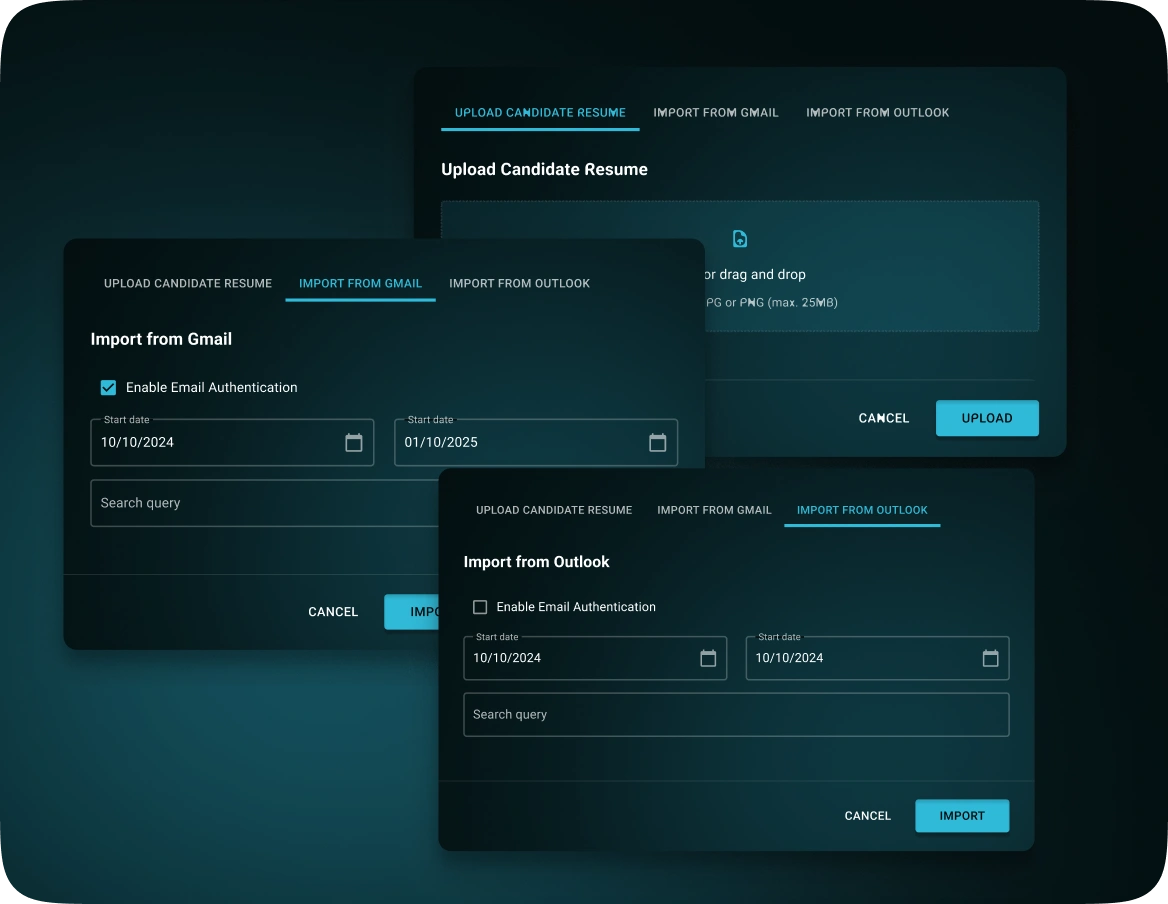Open the calendar picker beside 01/10/2025
This screenshot has height=904, width=1168.
(658, 442)
